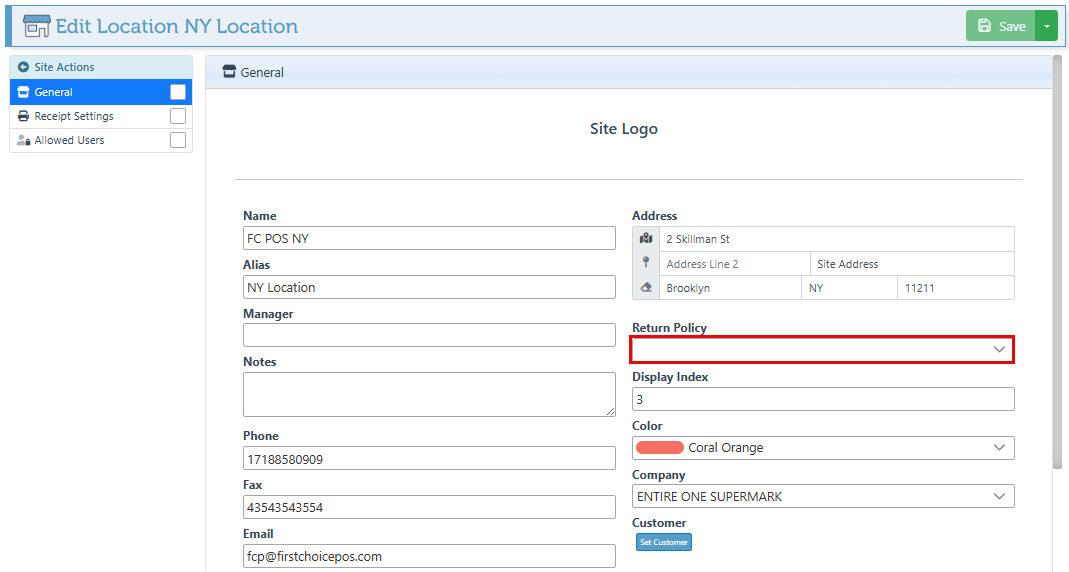Click the store icon in General sidebar item

pyautogui.click(x=23, y=92)
